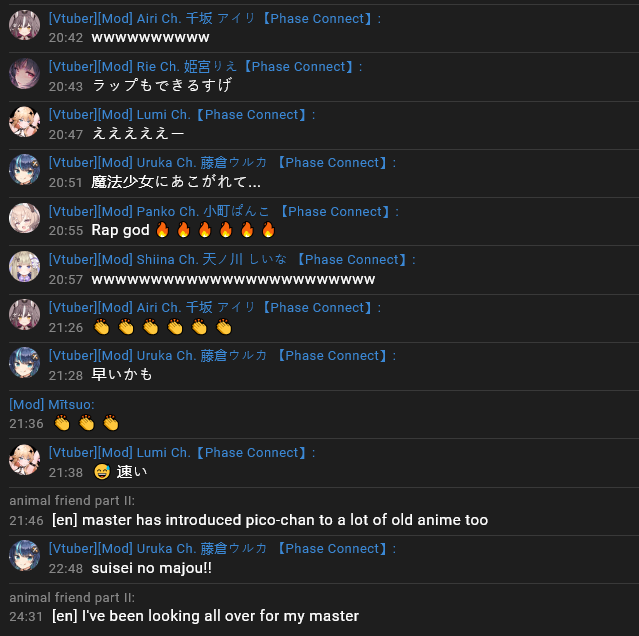Image resolution: width=639 pixels, height=636 pixels.
Task: Select the [Mod] Mītsuo username
Action: coord(52,405)
